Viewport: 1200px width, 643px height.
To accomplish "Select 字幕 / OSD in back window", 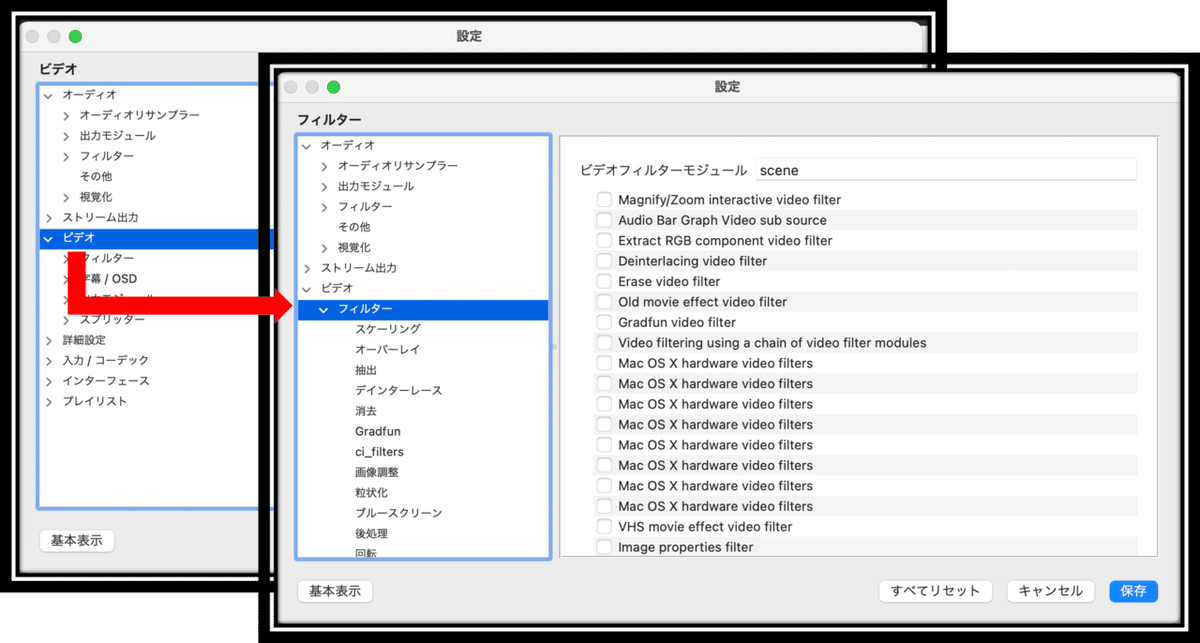I will (x=111, y=279).
